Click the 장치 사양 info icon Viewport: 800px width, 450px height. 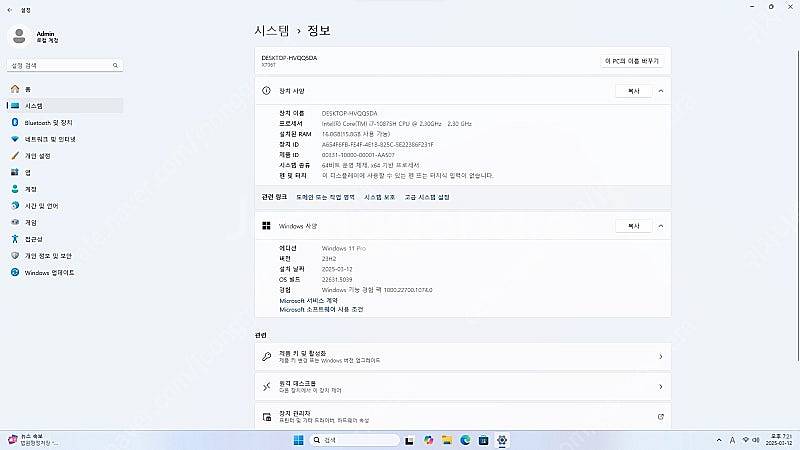pos(266,91)
